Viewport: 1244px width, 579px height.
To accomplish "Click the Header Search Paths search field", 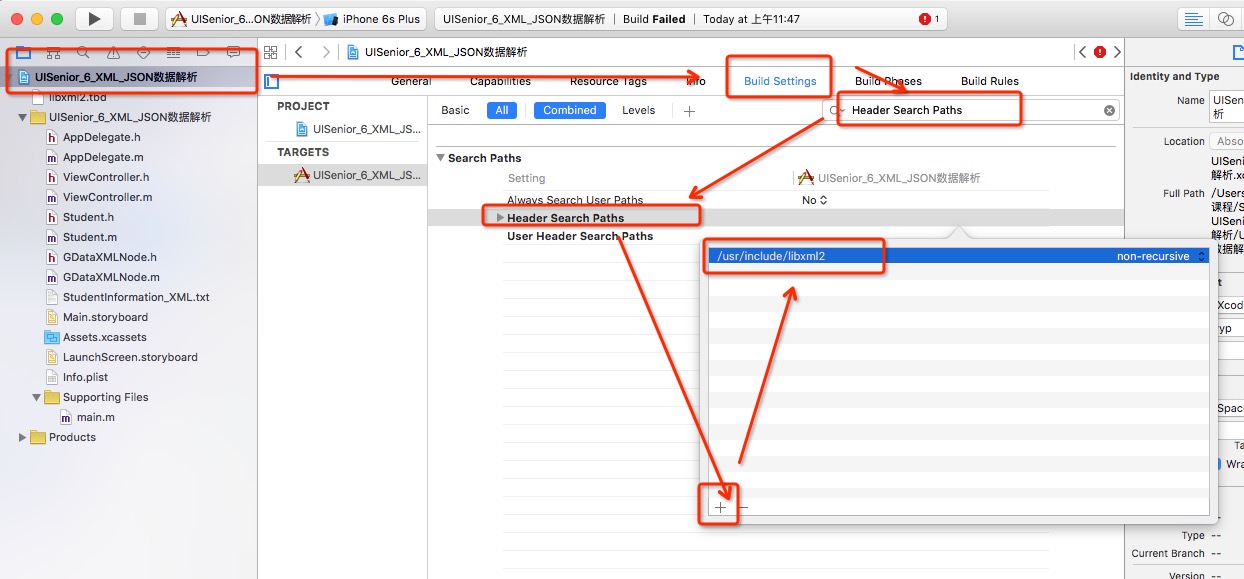I will click(x=970, y=110).
